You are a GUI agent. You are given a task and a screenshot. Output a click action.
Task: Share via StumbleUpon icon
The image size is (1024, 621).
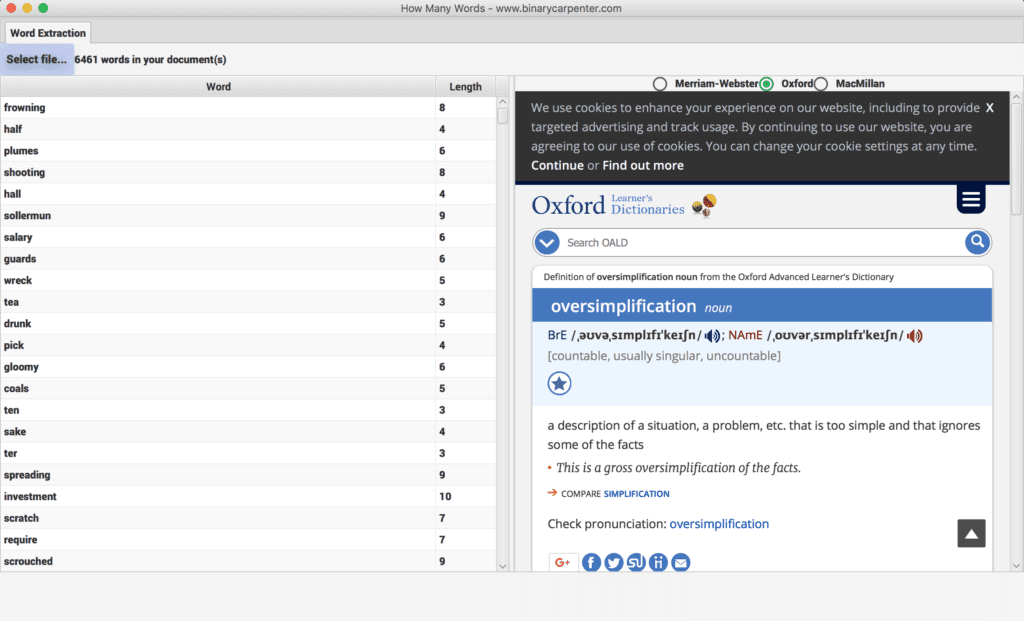635,562
